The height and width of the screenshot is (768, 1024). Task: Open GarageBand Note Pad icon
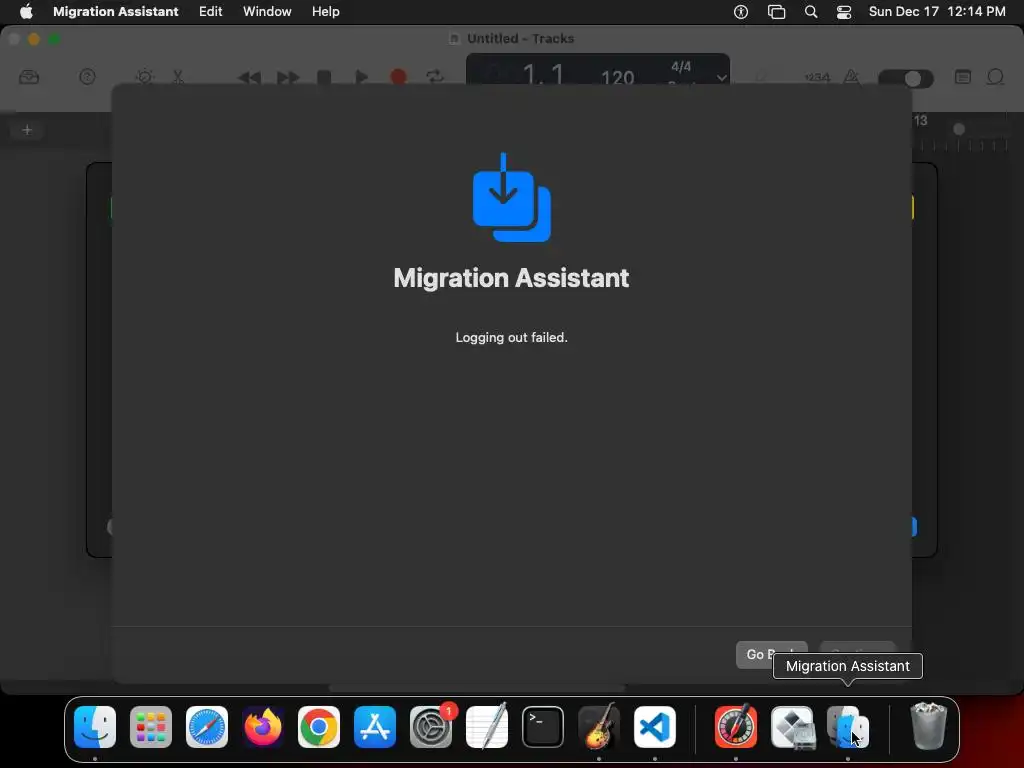point(963,77)
